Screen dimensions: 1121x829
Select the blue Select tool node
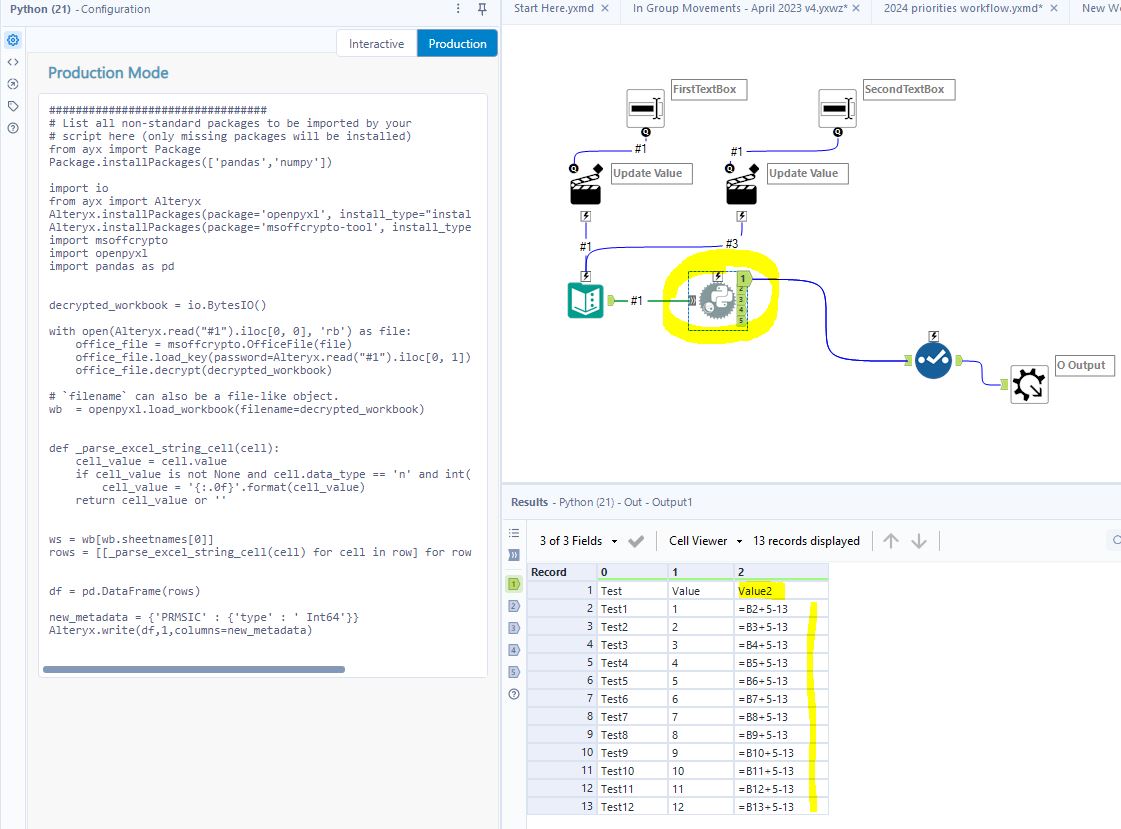[932, 361]
